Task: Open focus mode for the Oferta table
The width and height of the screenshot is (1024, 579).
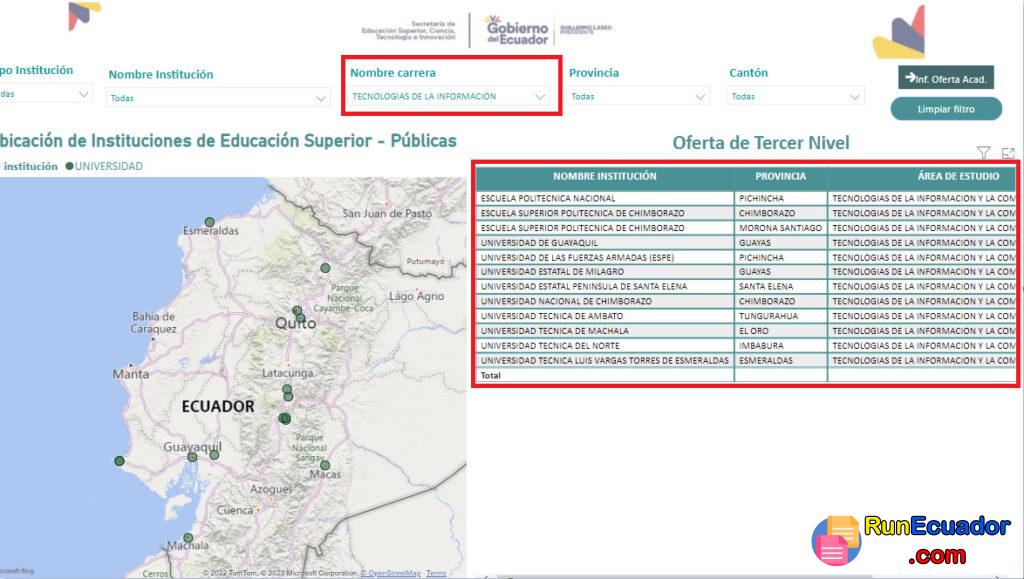Action: (1008, 150)
